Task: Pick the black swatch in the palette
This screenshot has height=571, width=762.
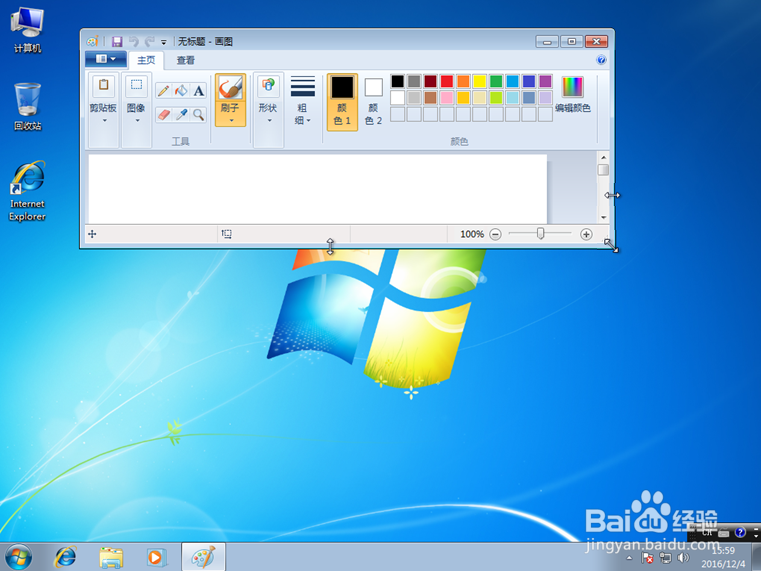Action: (398, 81)
